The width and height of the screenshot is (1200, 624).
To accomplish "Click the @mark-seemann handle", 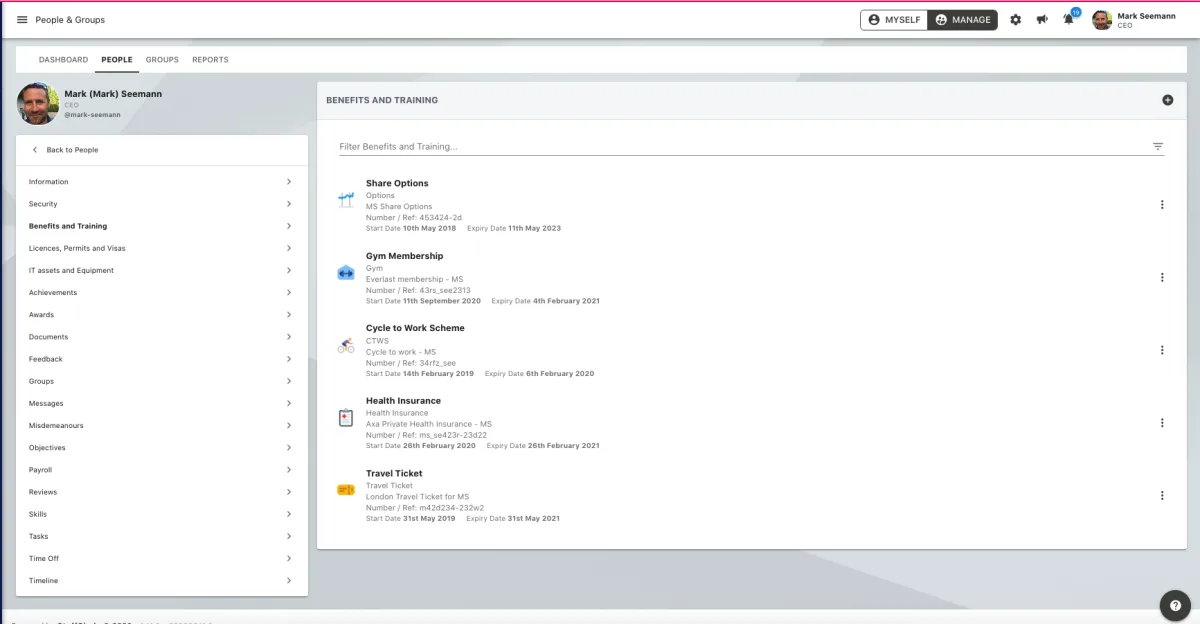I will click(93, 115).
